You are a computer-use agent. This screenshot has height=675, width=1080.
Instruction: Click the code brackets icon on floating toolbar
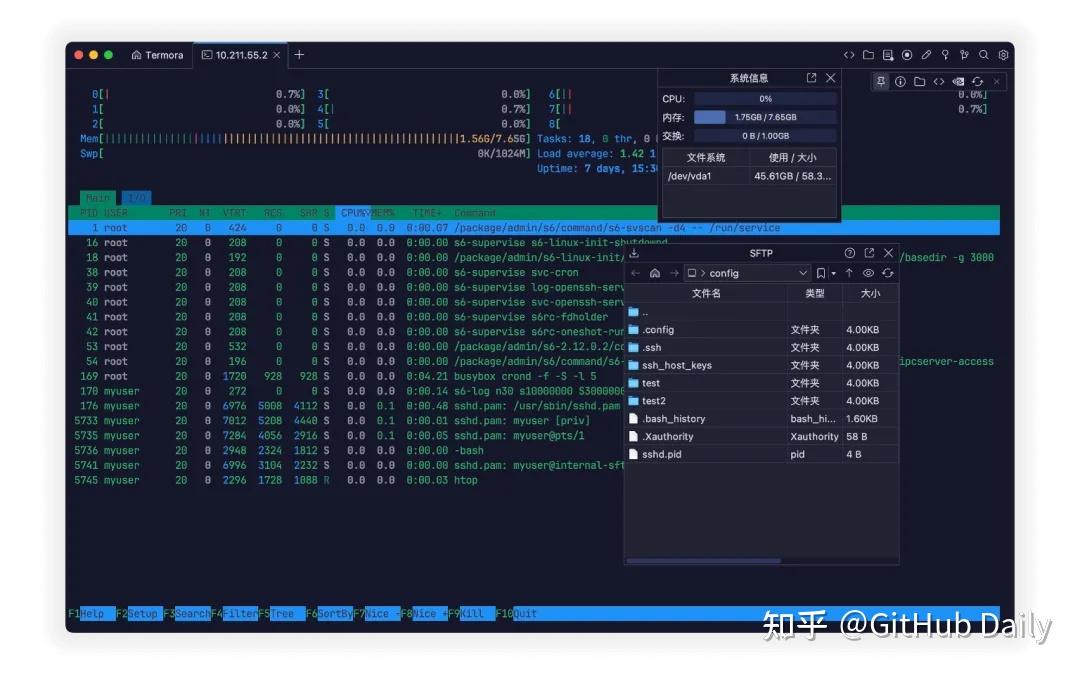pos(939,81)
